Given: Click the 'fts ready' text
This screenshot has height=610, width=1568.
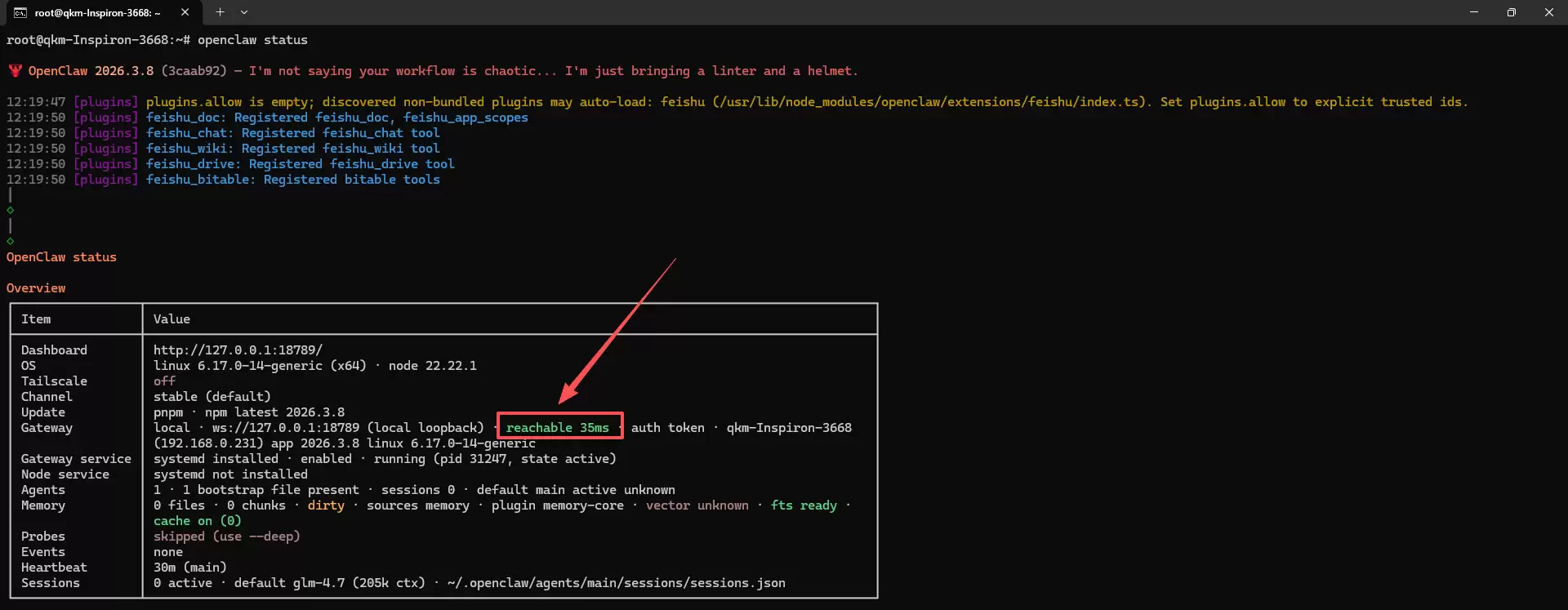Looking at the screenshot, I should [804, 505].
